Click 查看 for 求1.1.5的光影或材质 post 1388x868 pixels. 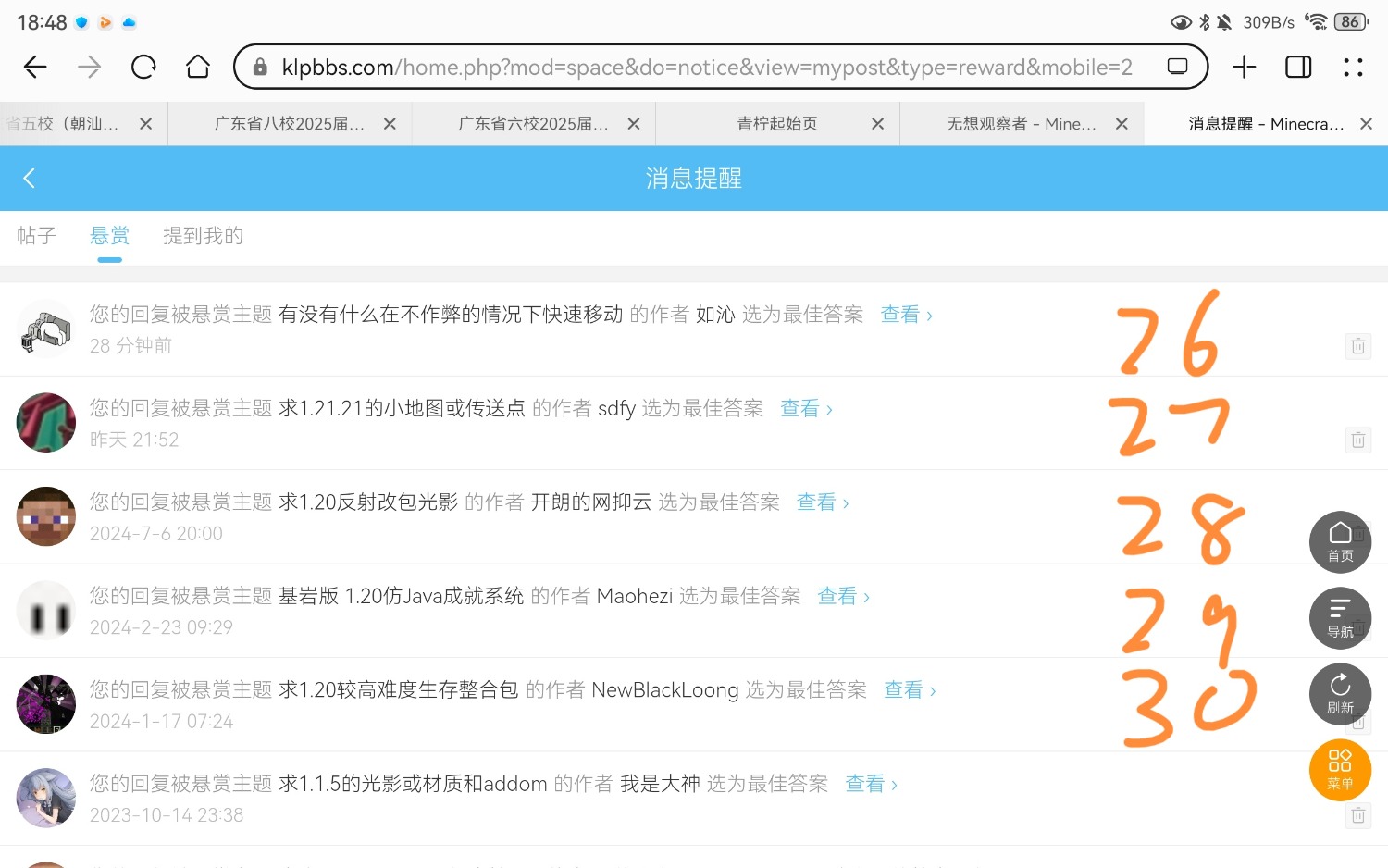[871, 784]
